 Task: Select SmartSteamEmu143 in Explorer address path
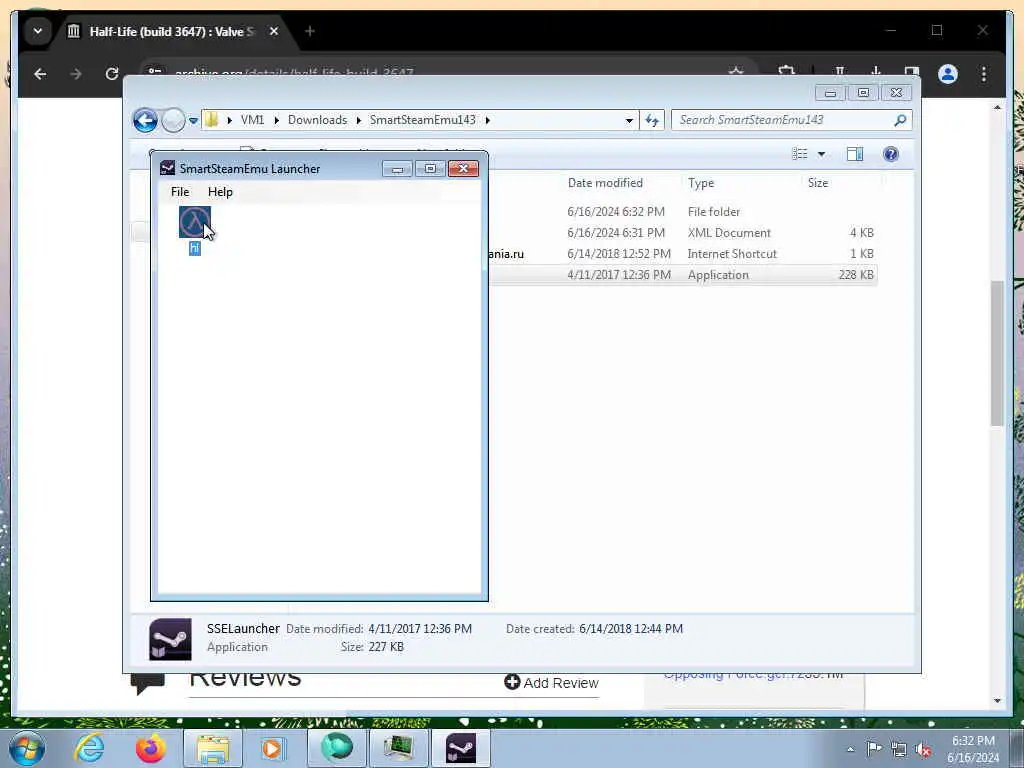coord(423,120)
